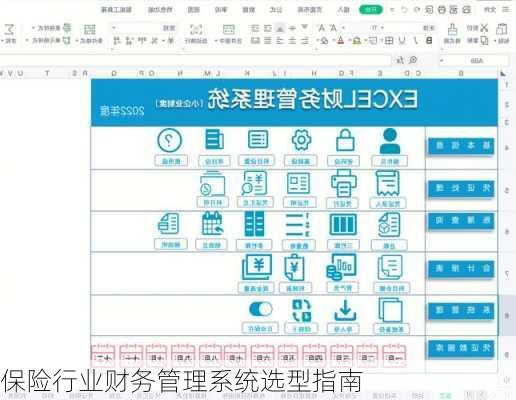Open the 公式 ribbon tab
The height and width of the screenshot is (400, 516).
275,10
